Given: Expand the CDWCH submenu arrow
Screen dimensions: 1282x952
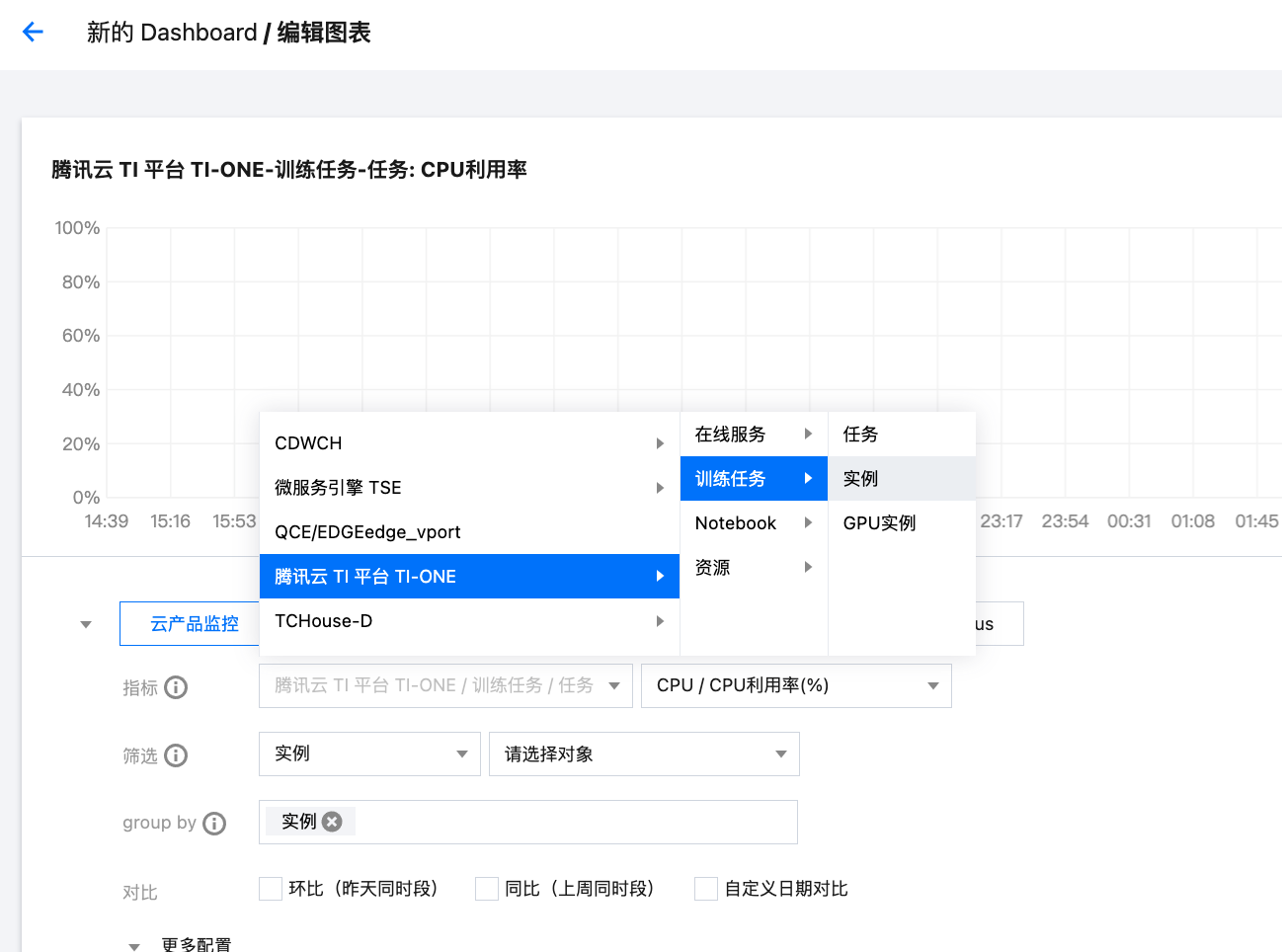Looking at the screenshot, I should (660, 443).
